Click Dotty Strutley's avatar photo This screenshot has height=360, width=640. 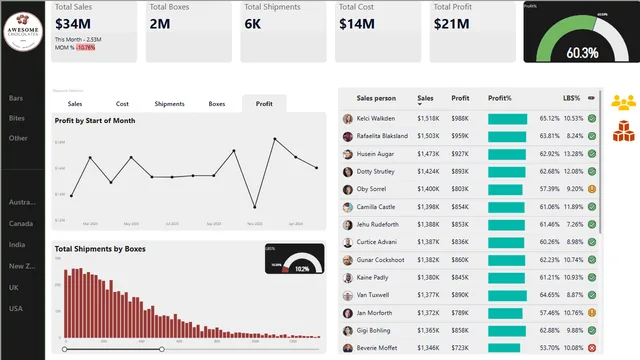click(348, 172)
